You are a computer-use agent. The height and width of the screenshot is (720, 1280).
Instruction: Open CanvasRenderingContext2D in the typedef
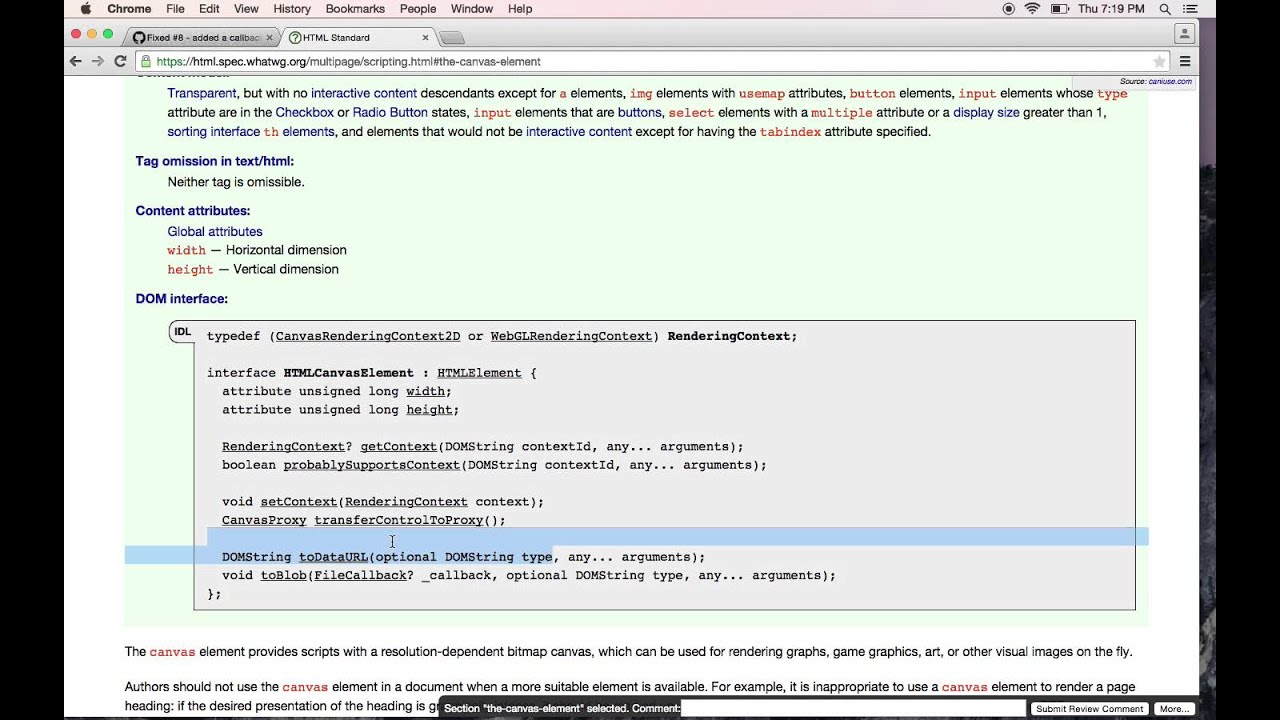[x=368, y=336]
